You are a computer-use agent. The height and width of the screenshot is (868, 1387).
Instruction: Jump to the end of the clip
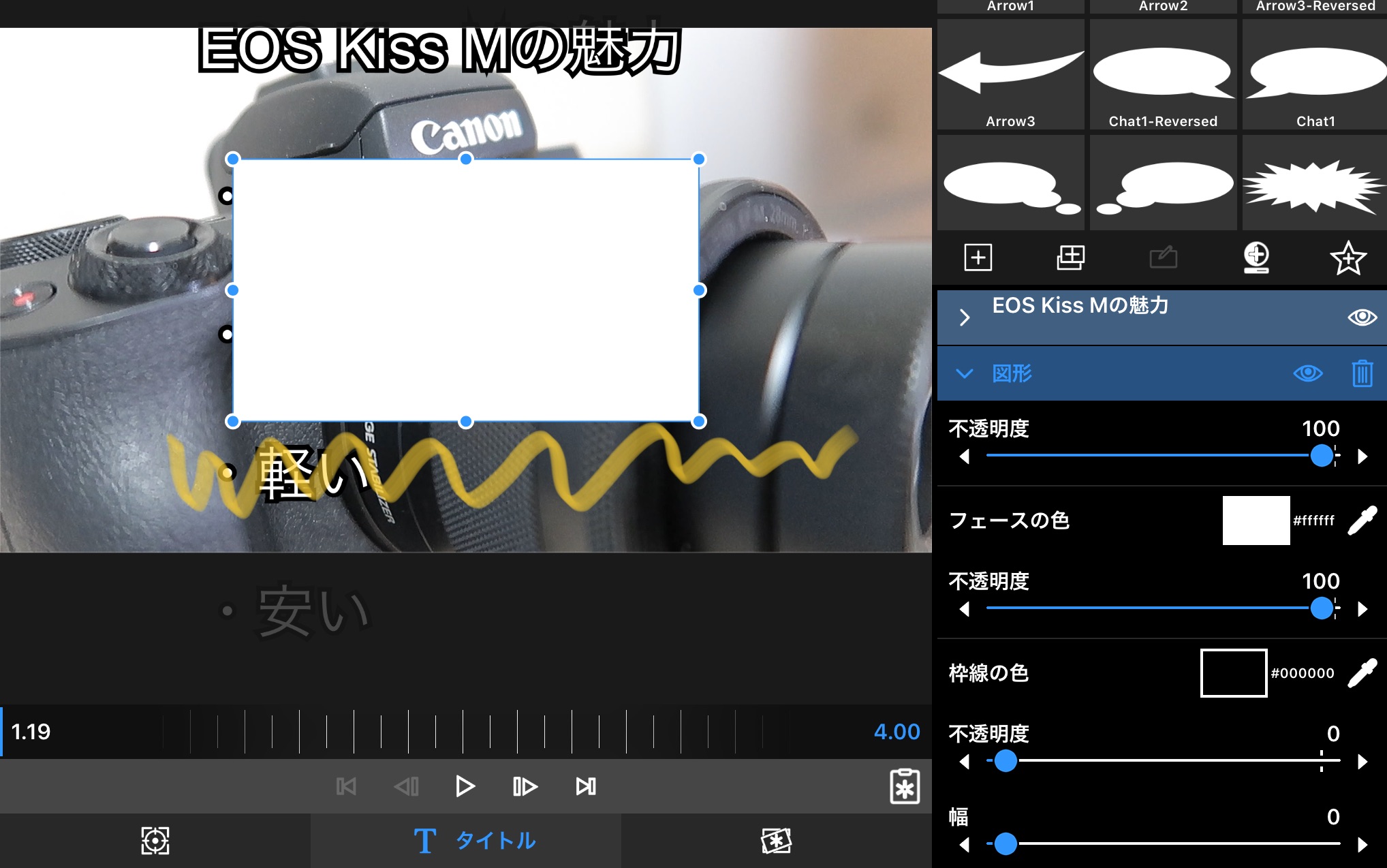(x=586, y=786)
